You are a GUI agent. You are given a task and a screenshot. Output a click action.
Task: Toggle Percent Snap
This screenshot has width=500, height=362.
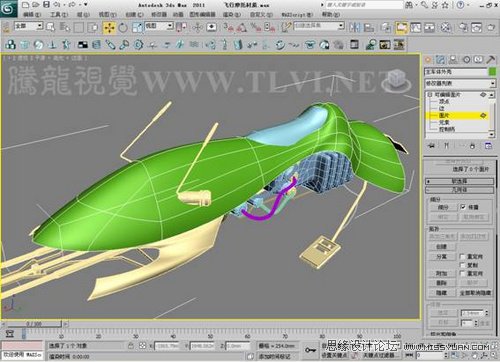point(256,27)
